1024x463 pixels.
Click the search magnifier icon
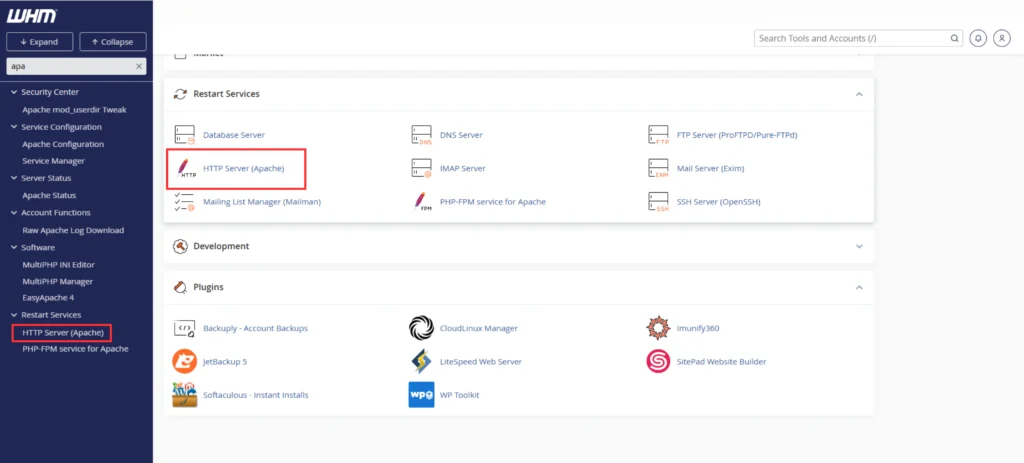(x=954, y=39)
